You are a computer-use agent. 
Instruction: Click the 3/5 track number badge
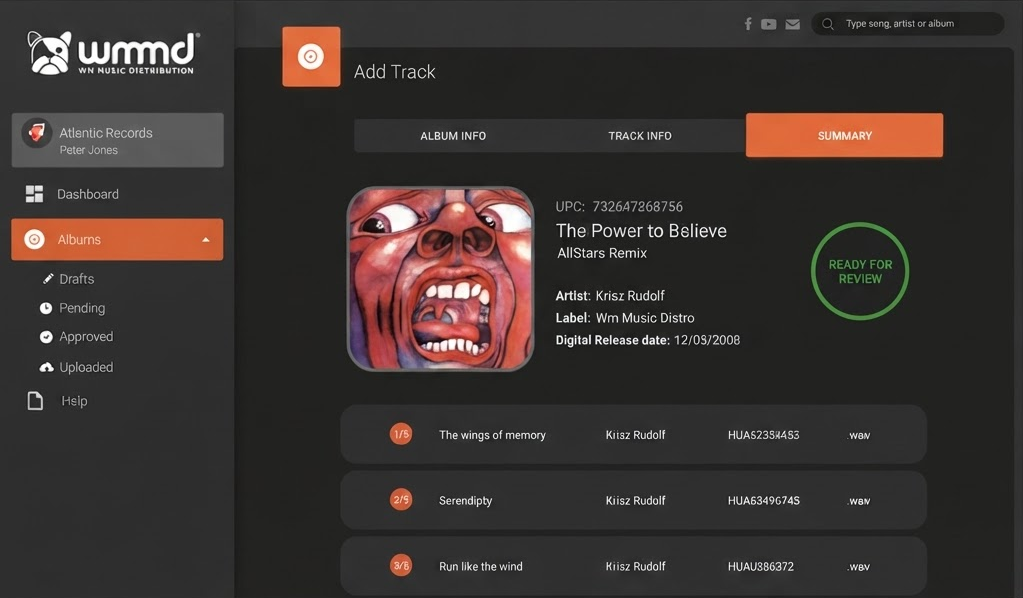pyautogui.click(x=401, y=565)
